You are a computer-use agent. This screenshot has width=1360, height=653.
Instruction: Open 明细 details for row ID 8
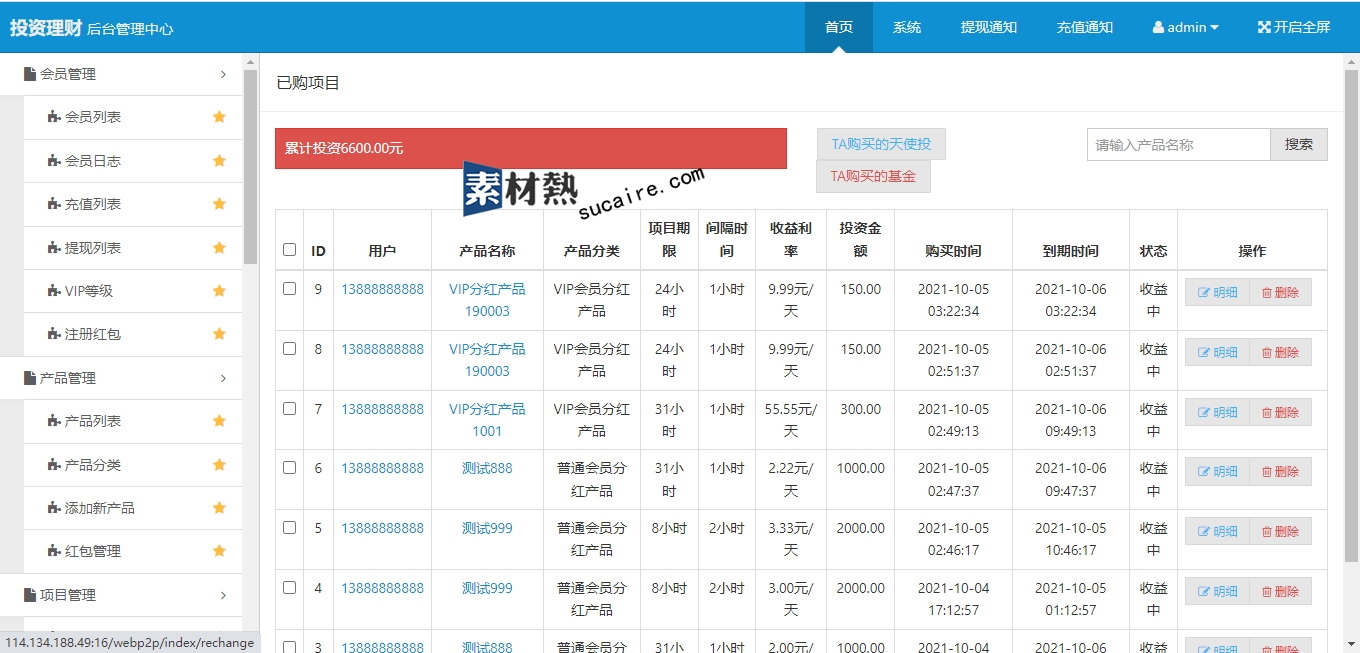tap(1217, 352)
